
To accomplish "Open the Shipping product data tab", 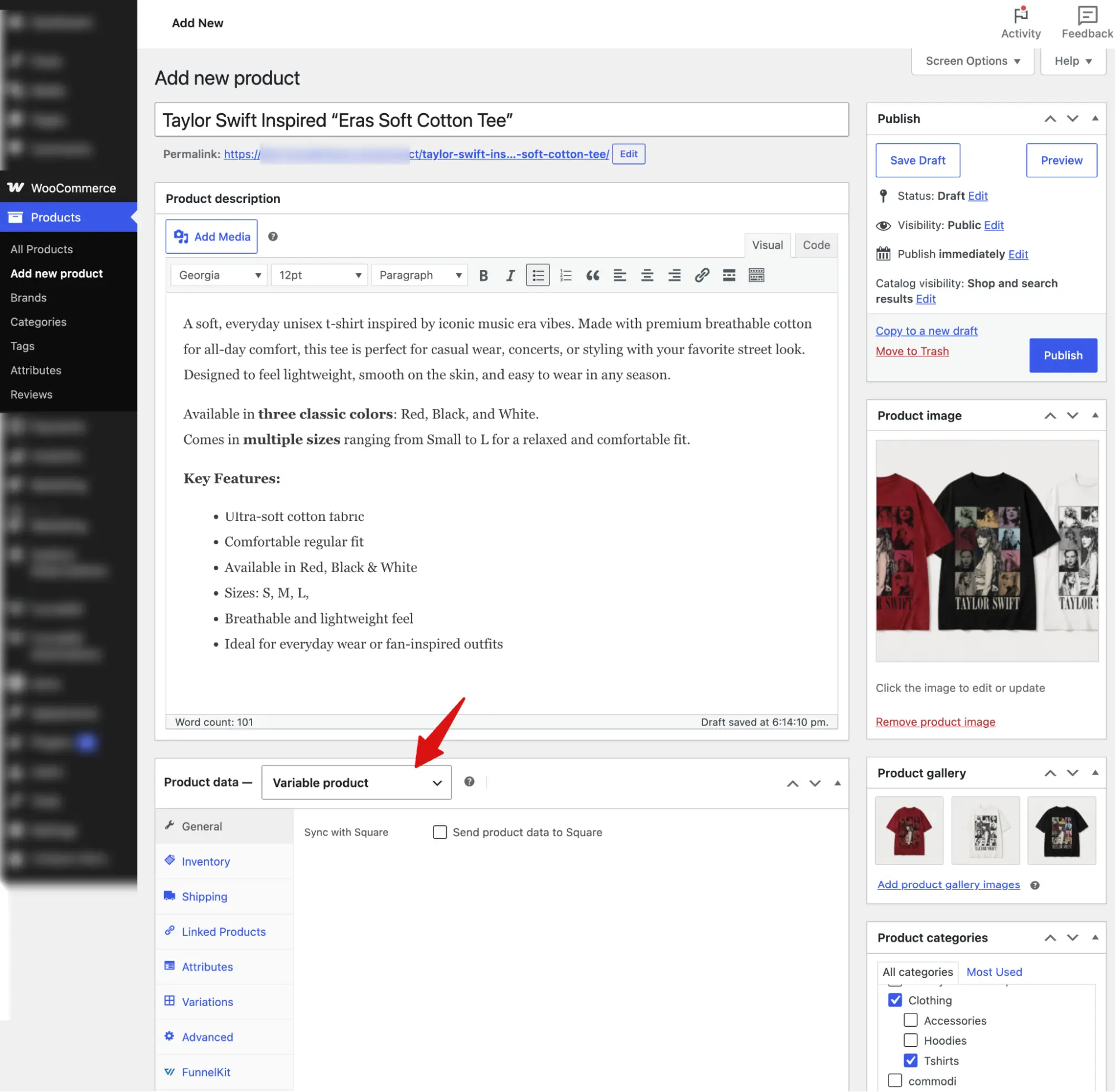I will 224,896.
